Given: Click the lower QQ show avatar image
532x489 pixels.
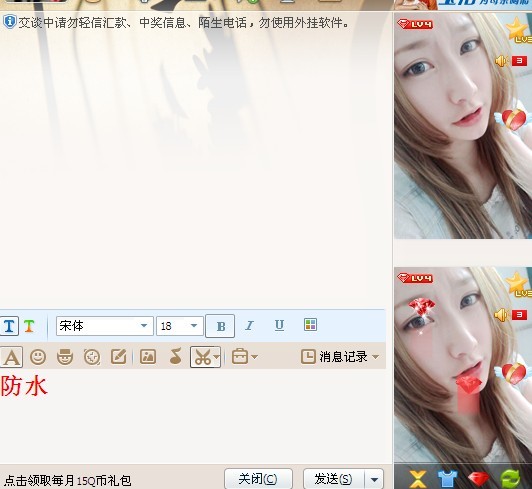Looking at the screenshot, I should pyautogui.click(x=463, y=365).
